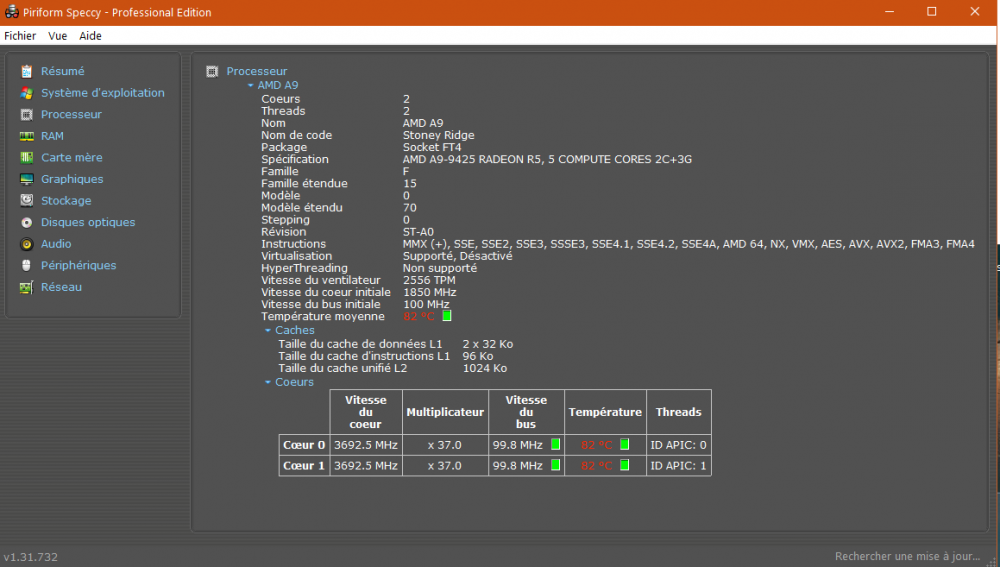Click the Audio speaker icon
The width and height of the screenshot is (1000, 567).
click(26, 244)
